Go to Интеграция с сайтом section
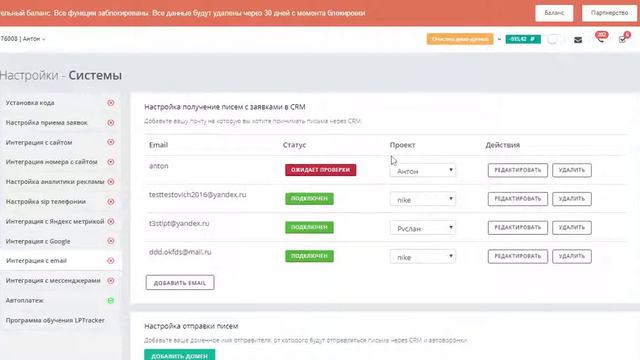Viewport: 640px width, 360px height. click(39, 142)
